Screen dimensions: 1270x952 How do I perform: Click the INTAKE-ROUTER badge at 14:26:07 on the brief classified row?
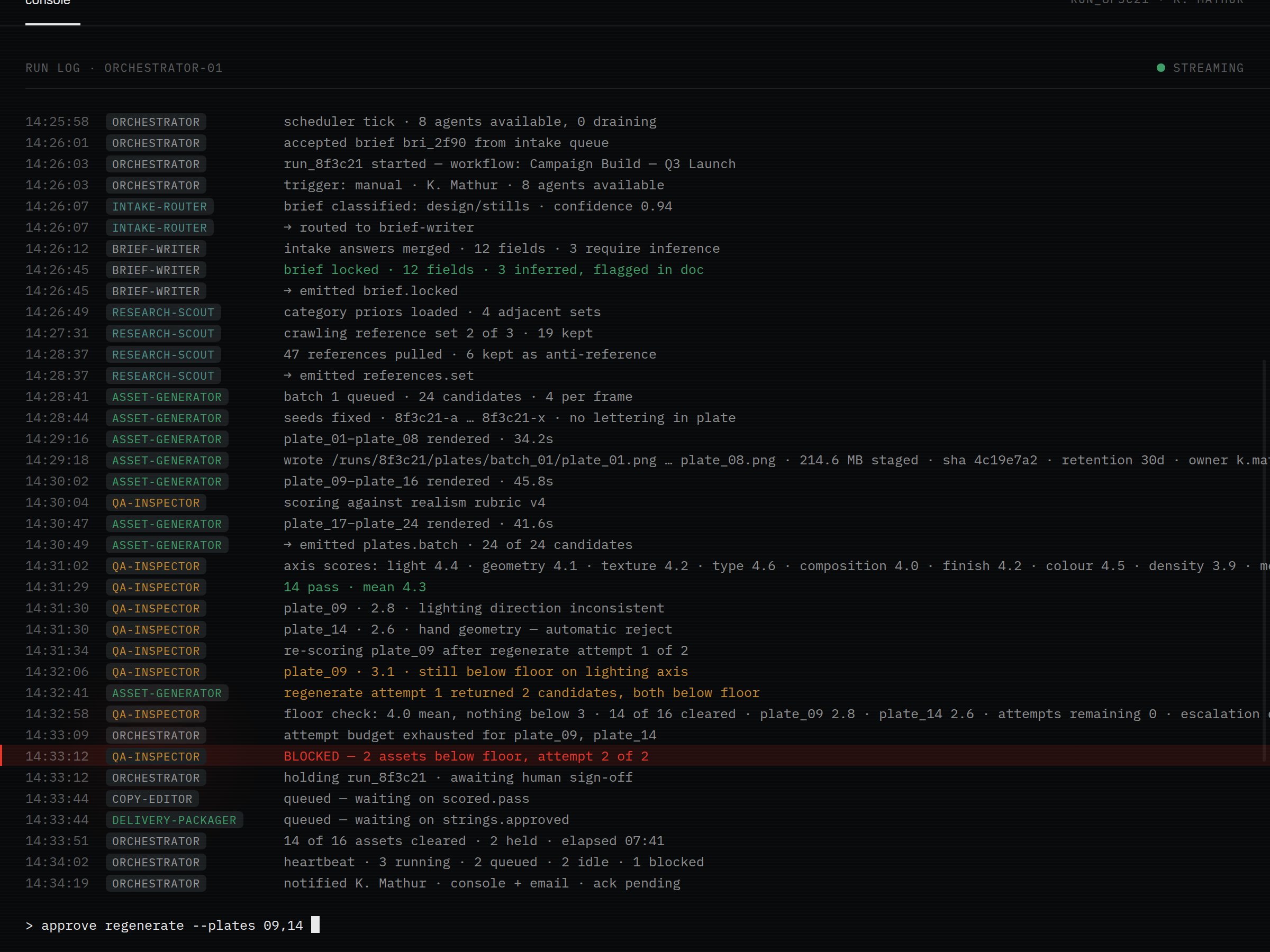160,207
